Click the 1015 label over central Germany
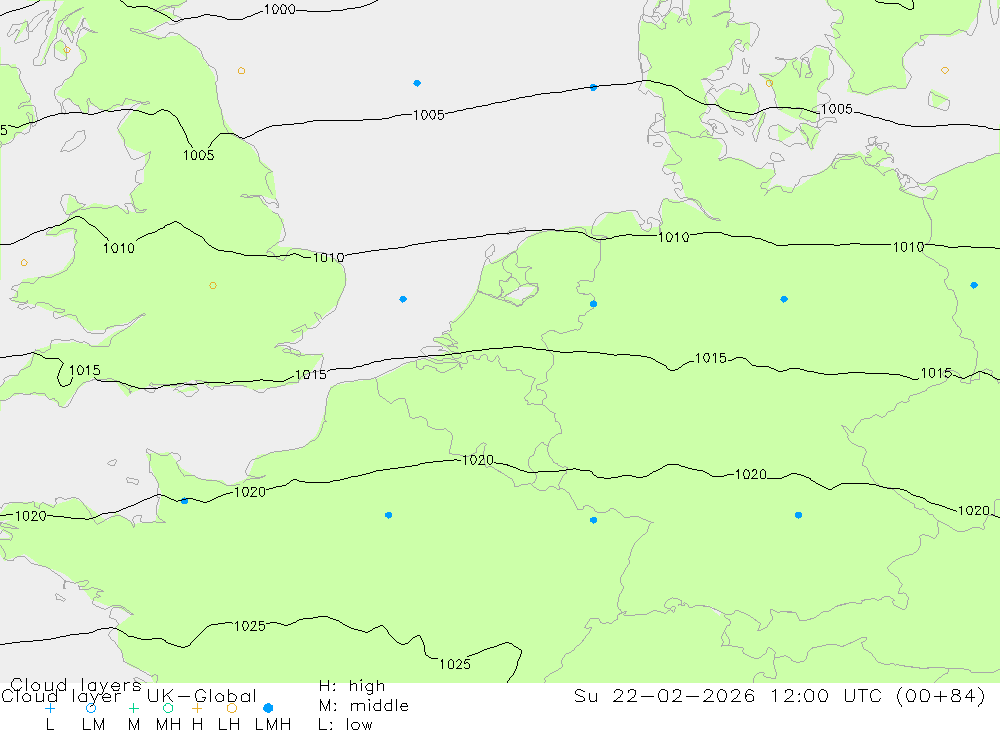Screen dimensions: 1000x733 [710, 359]
